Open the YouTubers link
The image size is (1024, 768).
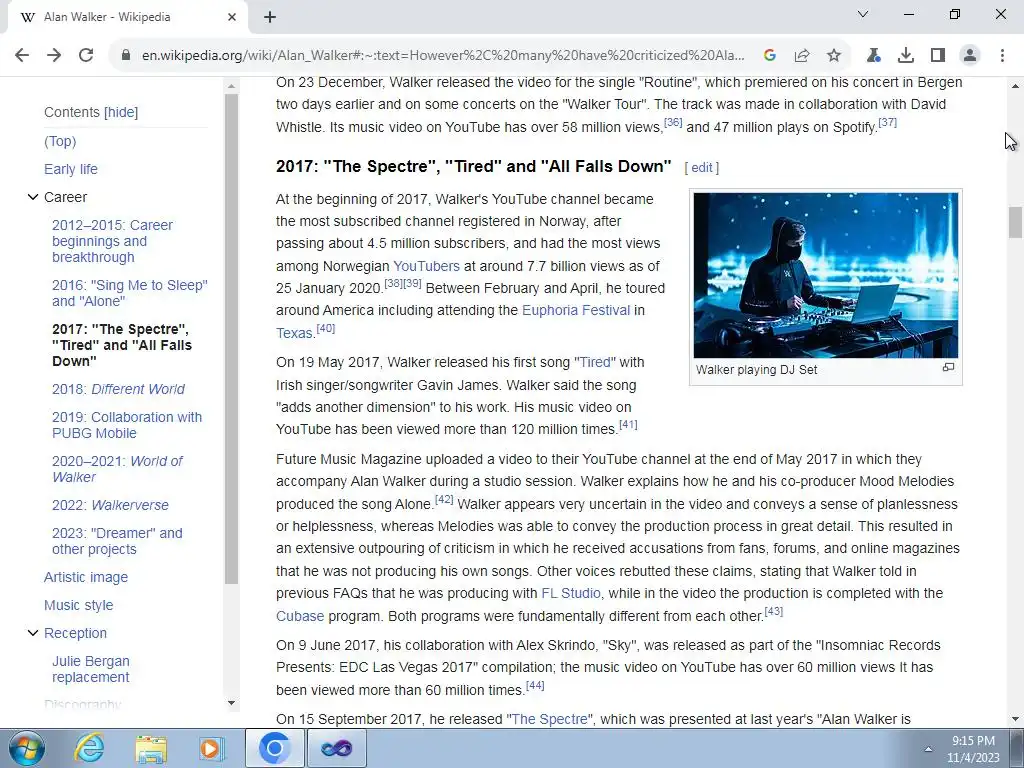coord(426,266)
